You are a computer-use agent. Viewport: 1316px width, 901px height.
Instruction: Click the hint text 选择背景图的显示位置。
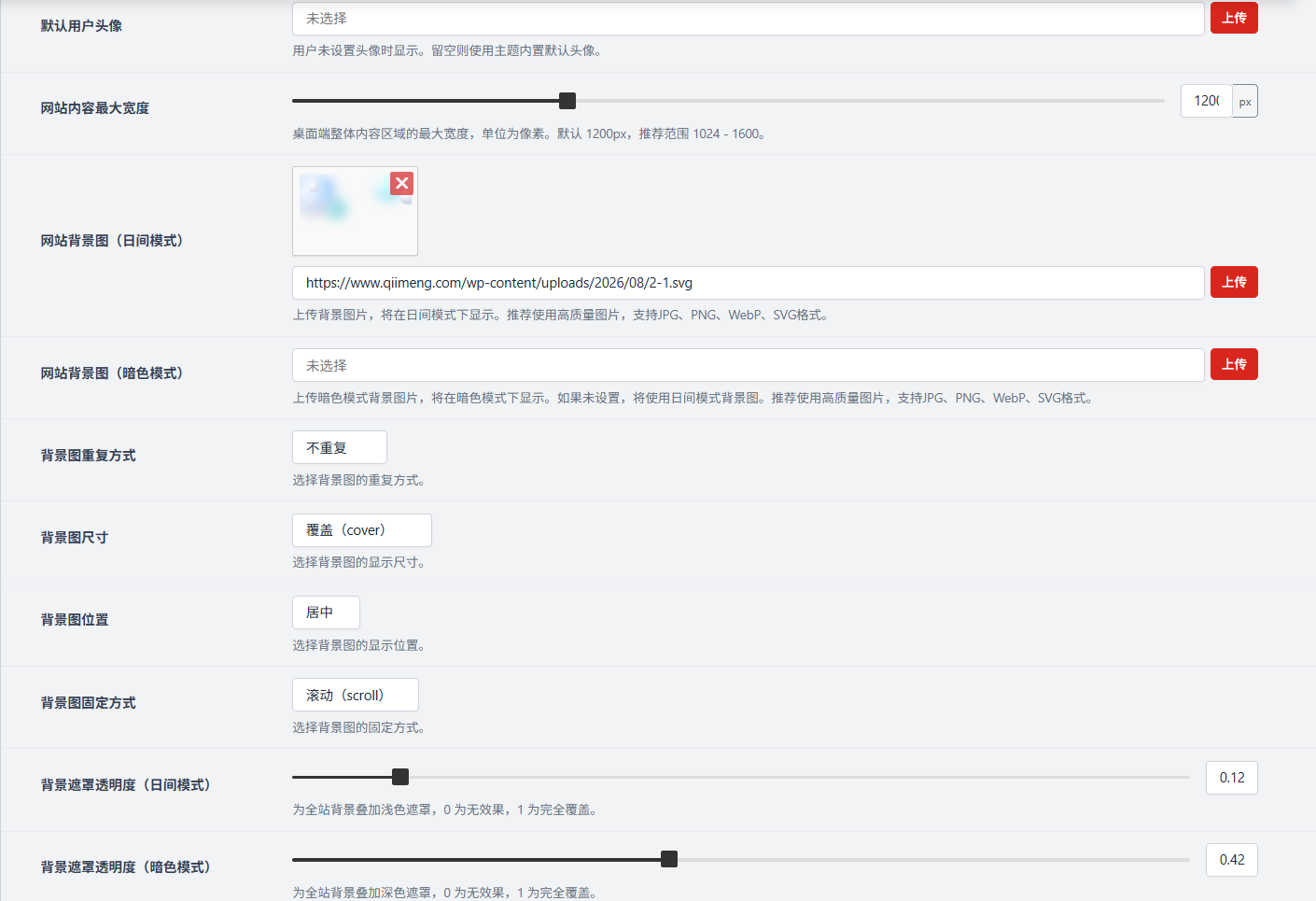click(x=358, y=645)
